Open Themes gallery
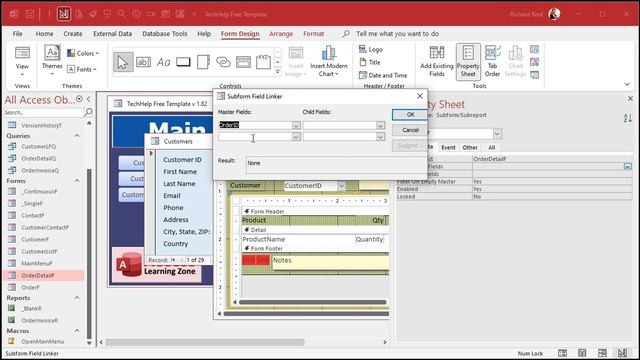This screenshot has width=640, height=360. (52, 60)
